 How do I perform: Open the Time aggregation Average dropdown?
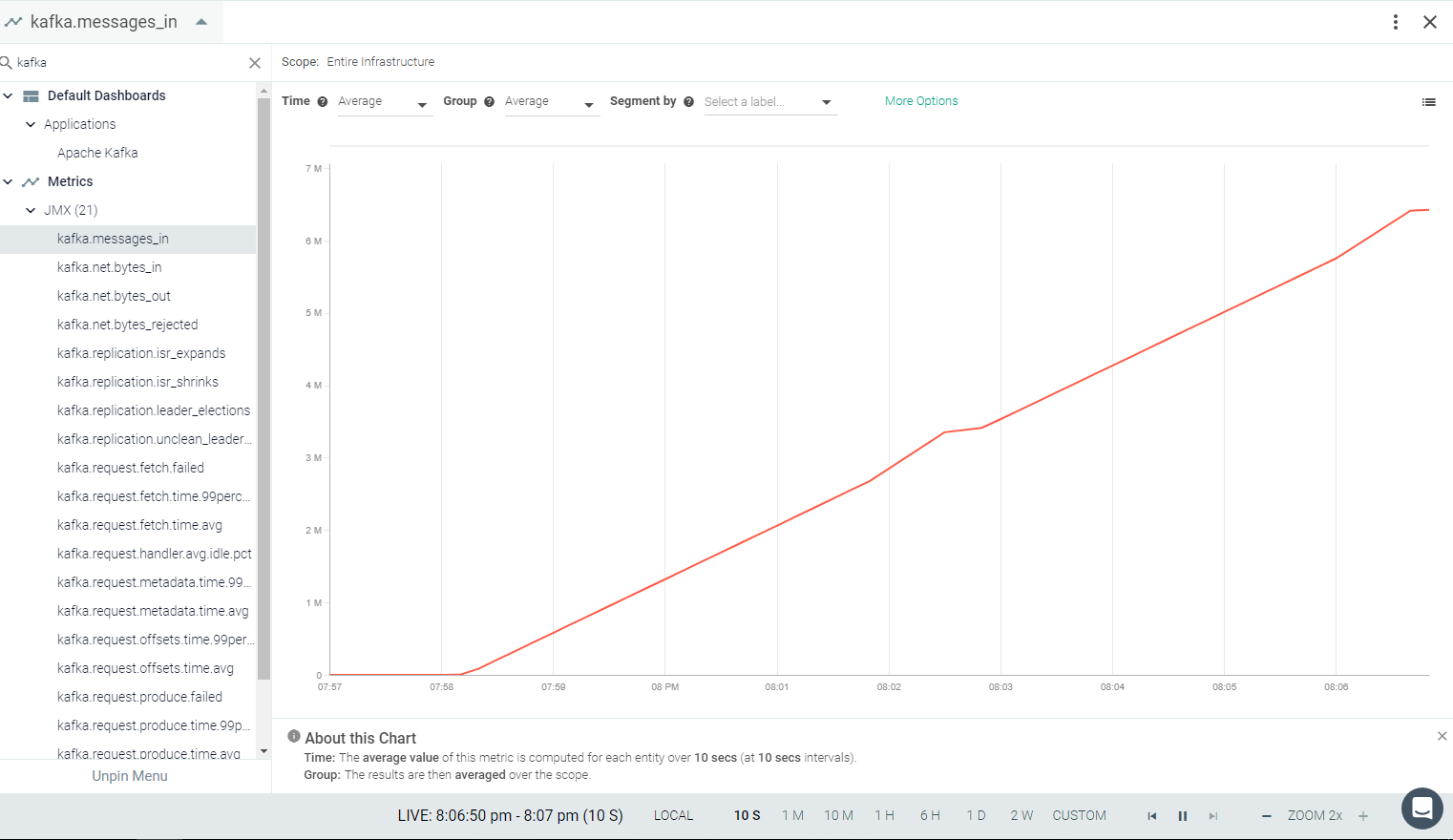coord(384,102)
